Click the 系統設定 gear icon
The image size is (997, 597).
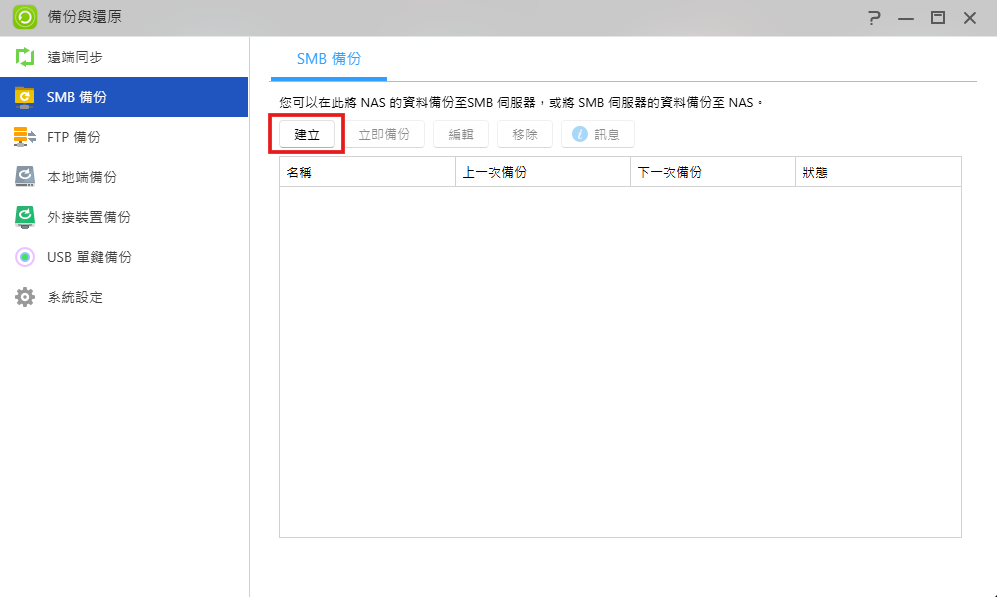coord(24,297)
